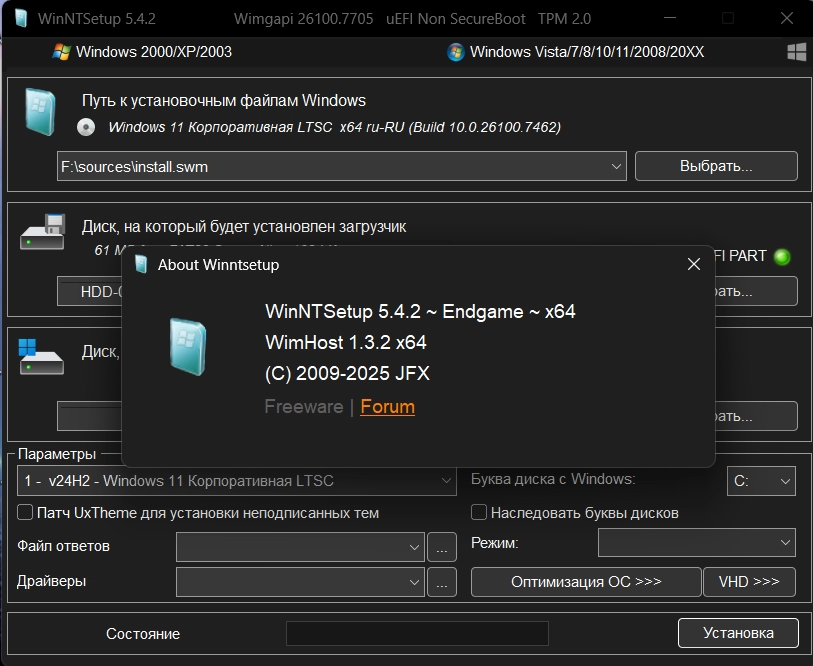813x666 pixels.
Task: Click the TPM 2.0 title bar text
Action: (x=564, y=19)
